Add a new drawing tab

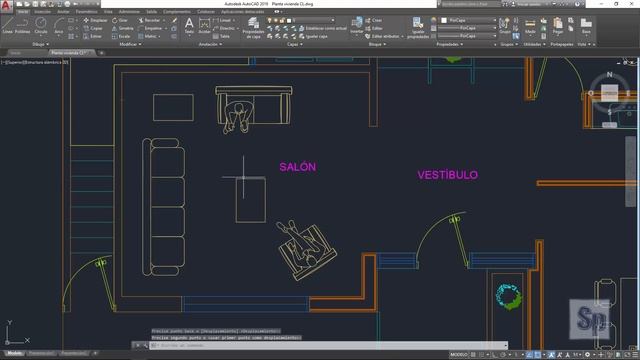tap(102, 53)
